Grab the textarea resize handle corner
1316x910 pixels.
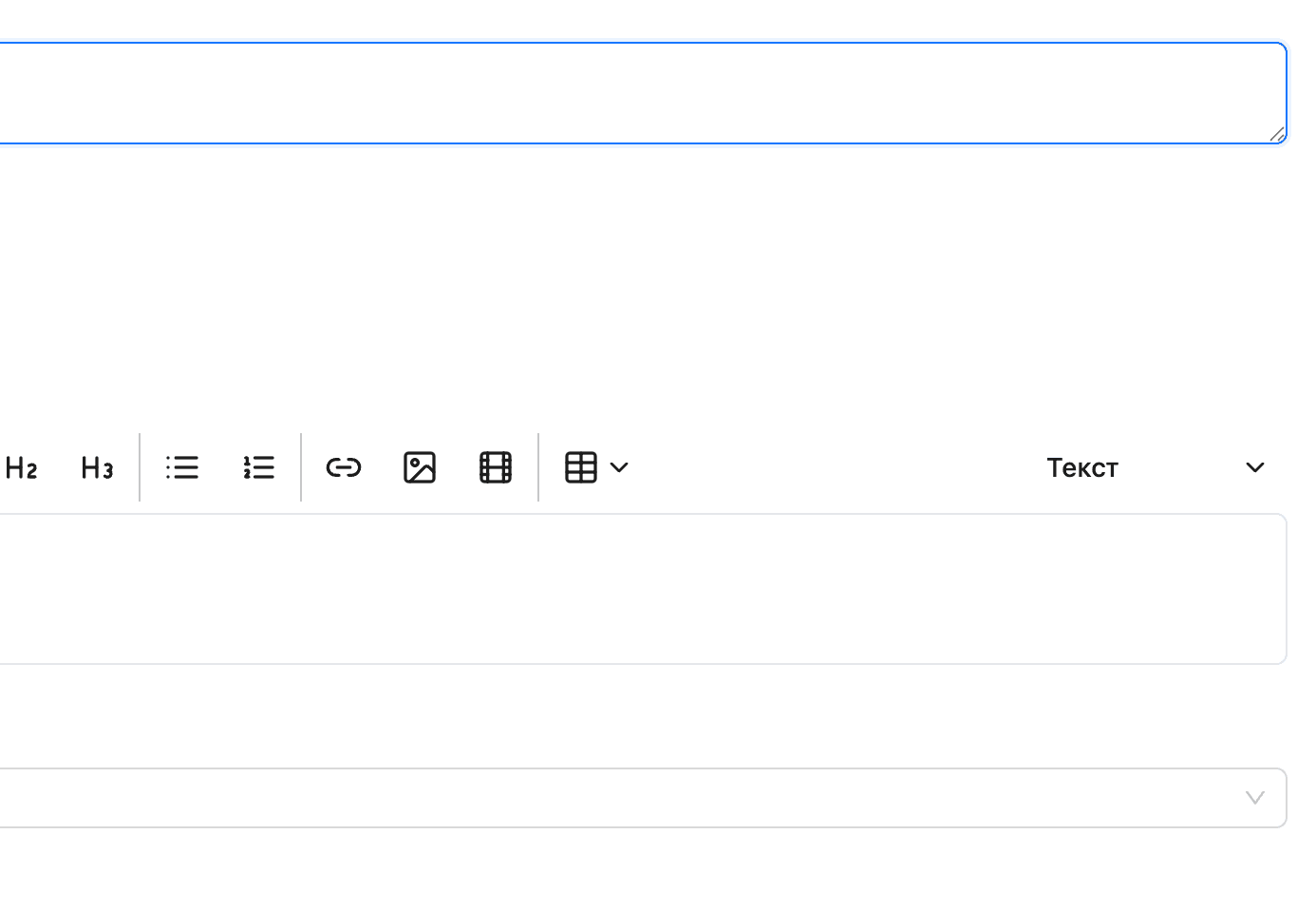1277,134
